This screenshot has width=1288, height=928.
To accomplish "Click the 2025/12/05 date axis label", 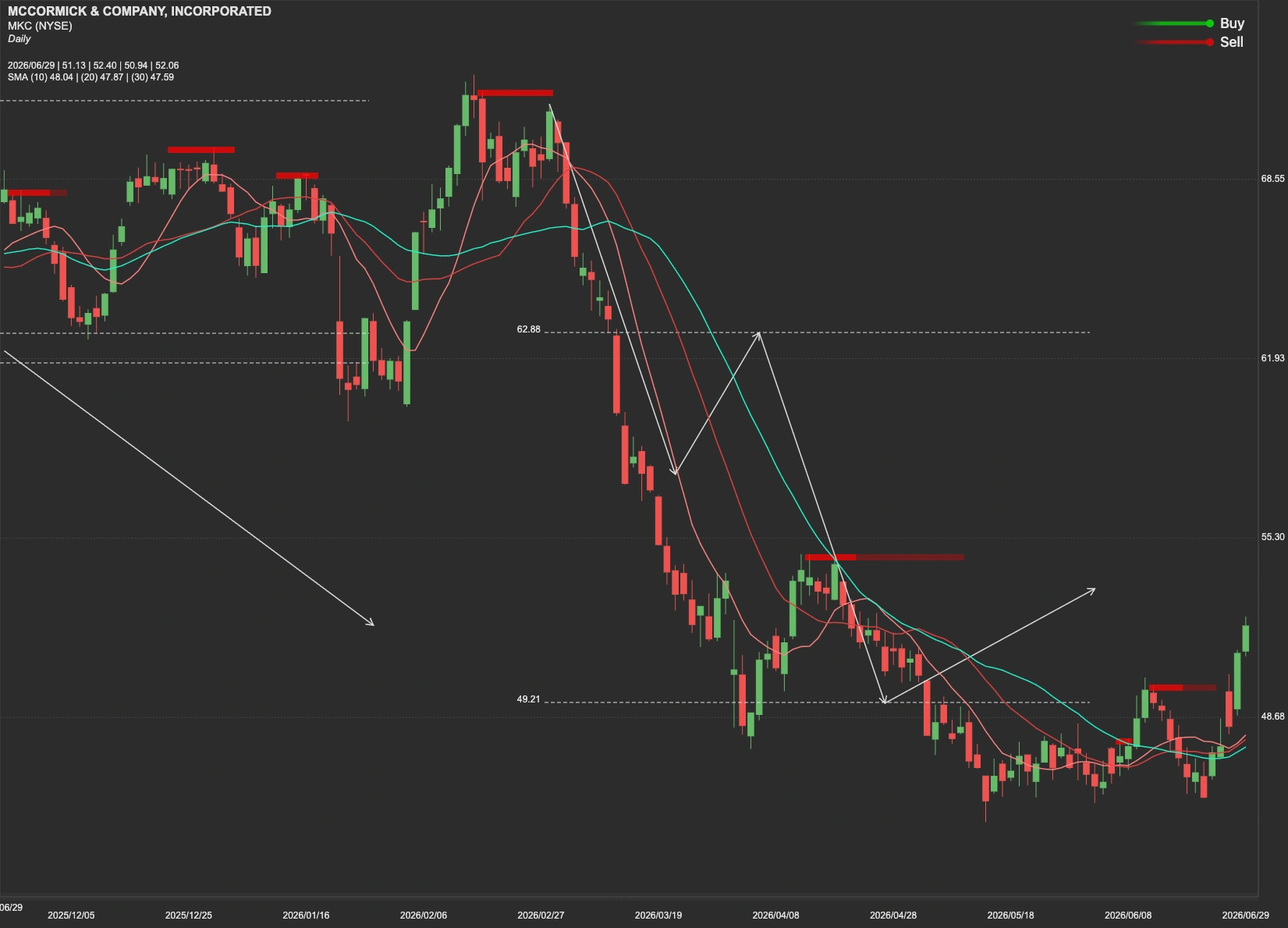I will tap(71, 915).
